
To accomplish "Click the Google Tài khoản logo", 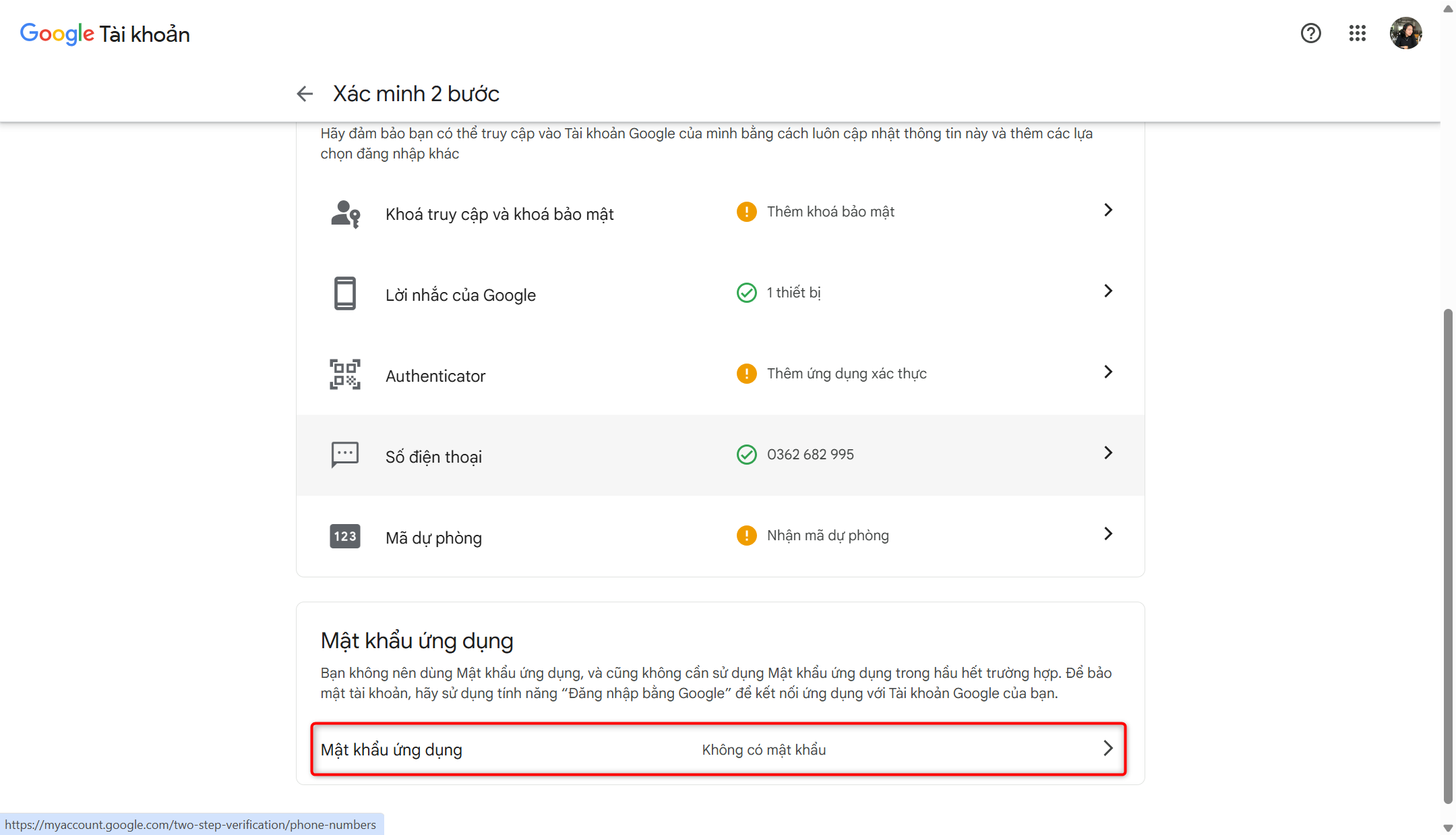I will [x=104, y=34].
